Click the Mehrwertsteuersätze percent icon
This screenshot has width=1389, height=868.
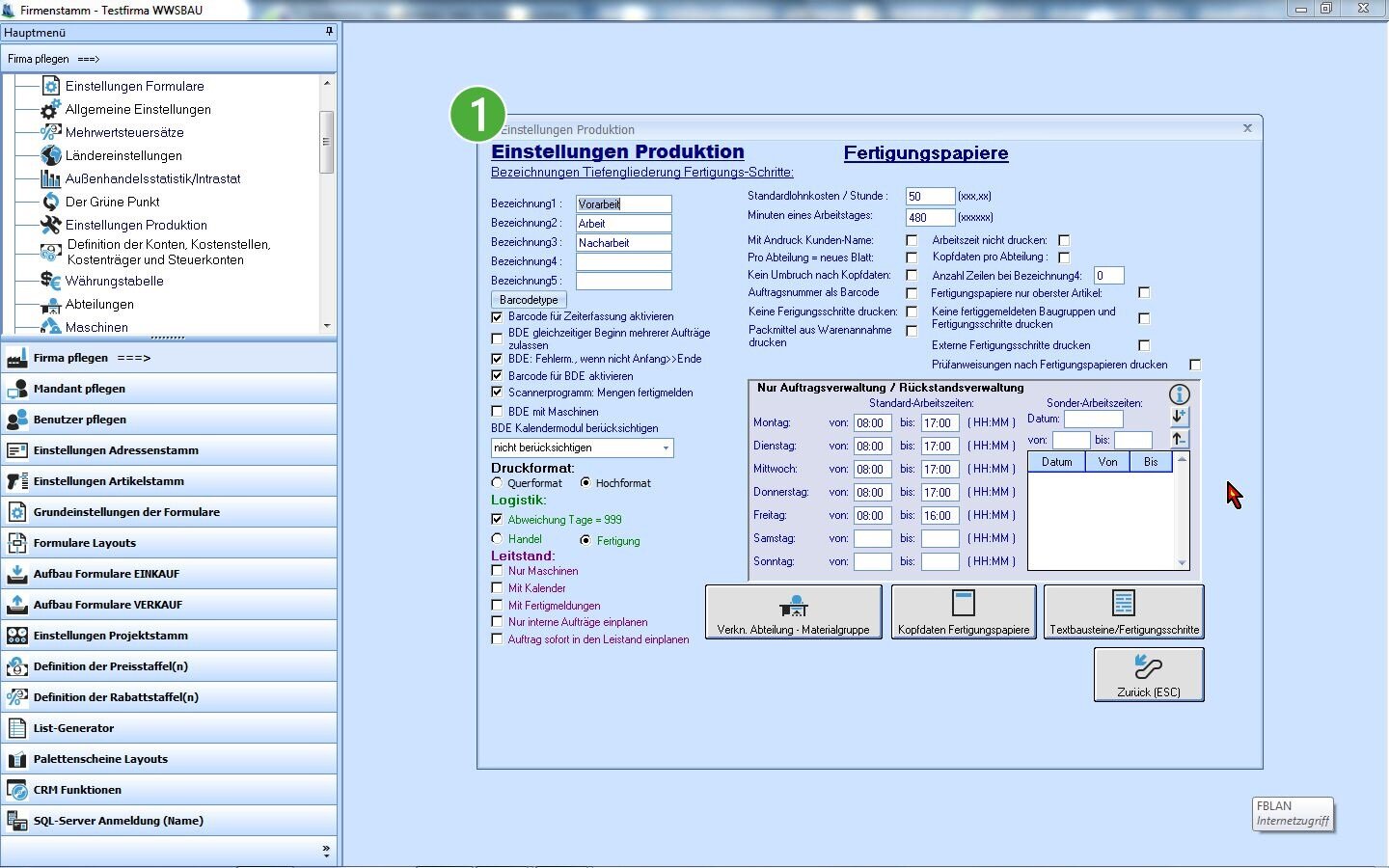tap(51, 132)
